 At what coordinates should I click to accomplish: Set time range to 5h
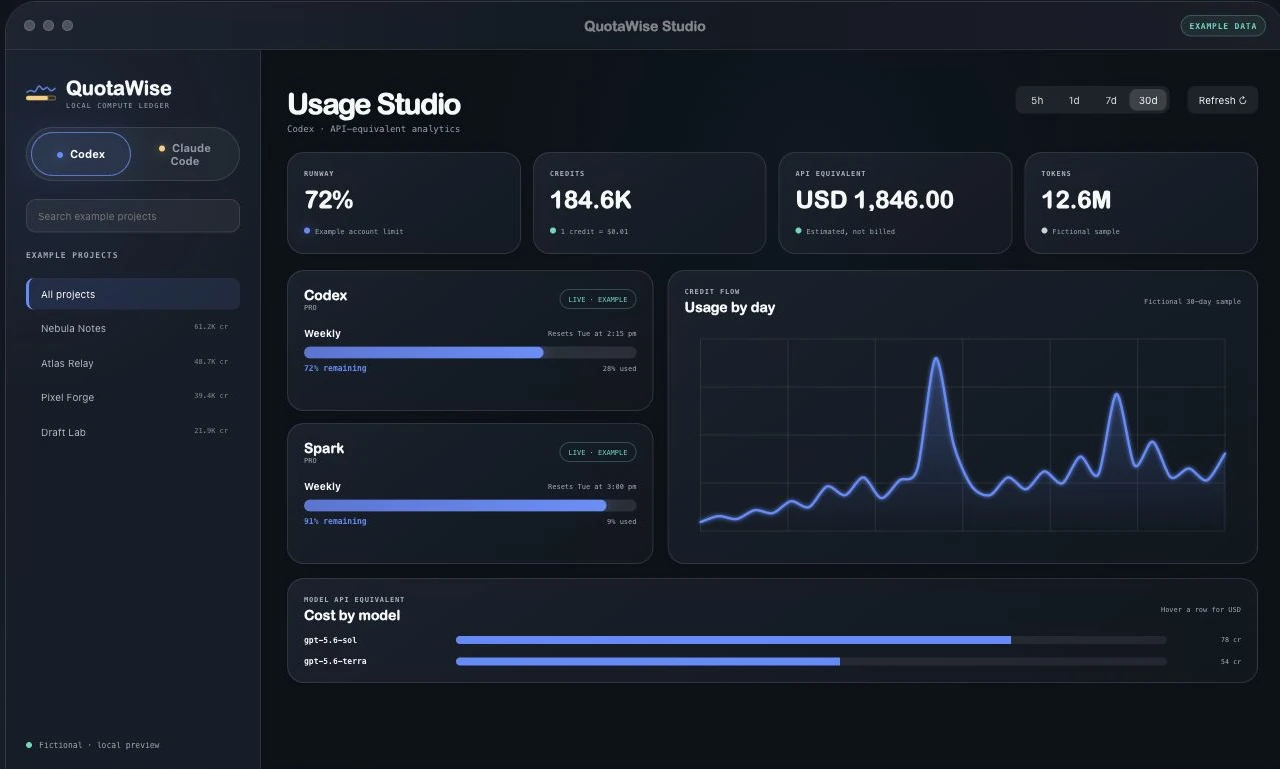[1037, 100]
